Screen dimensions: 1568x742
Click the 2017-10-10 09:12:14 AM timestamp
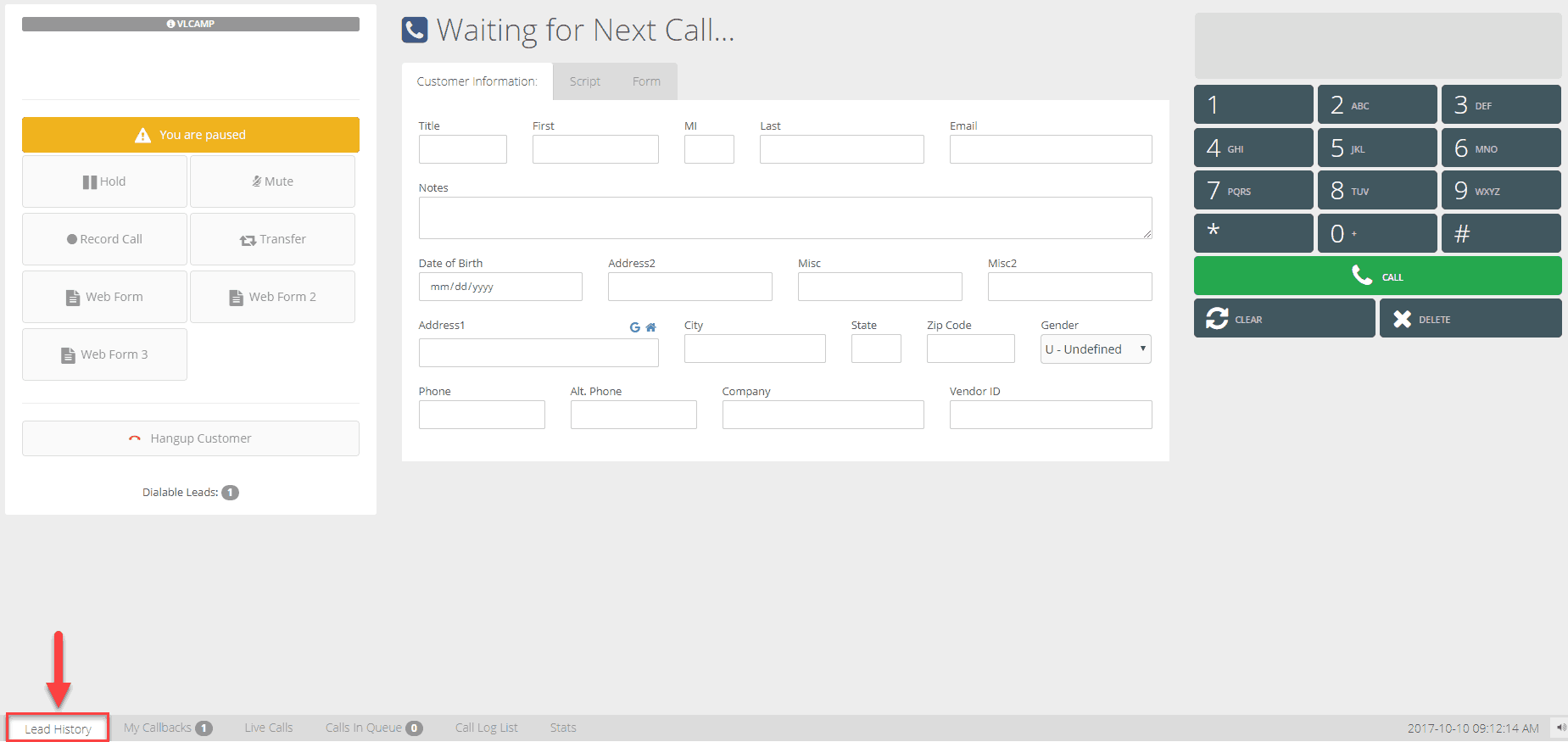pos(1473,728)
